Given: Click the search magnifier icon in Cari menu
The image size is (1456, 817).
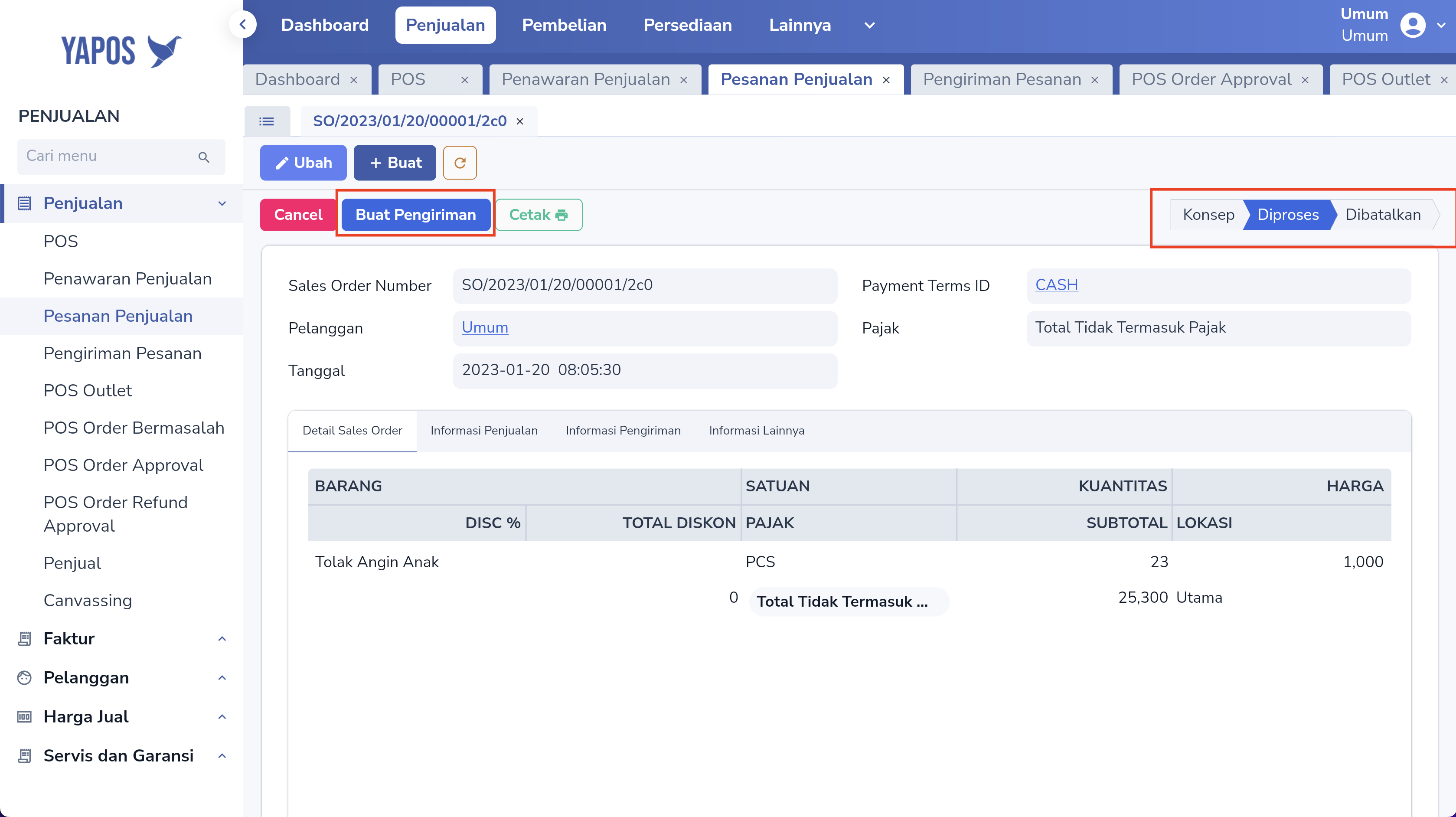Looking at the screenshot, I should pos(204,157).
